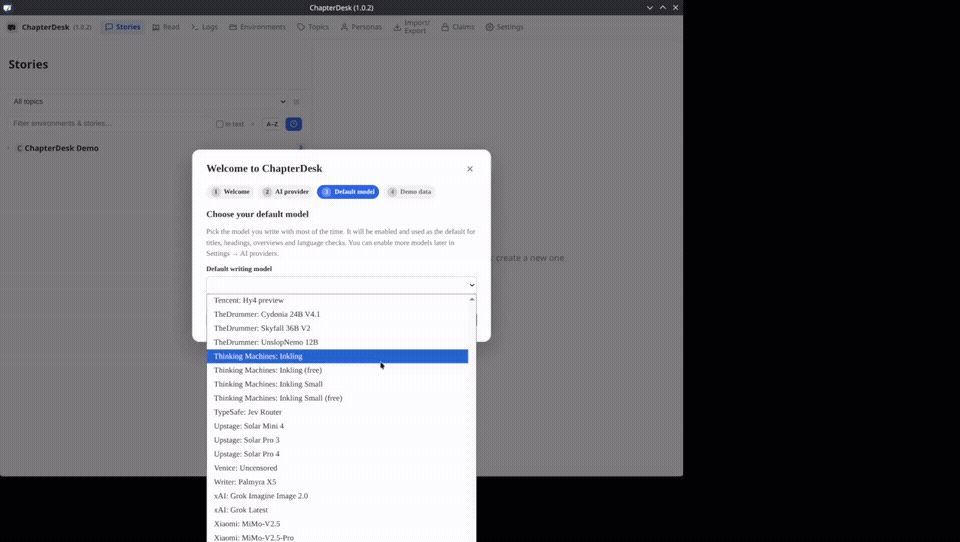This screenshot has height=542, width=960.
Task: Open Import/Export tab
Action: click(x=411, y=27)
